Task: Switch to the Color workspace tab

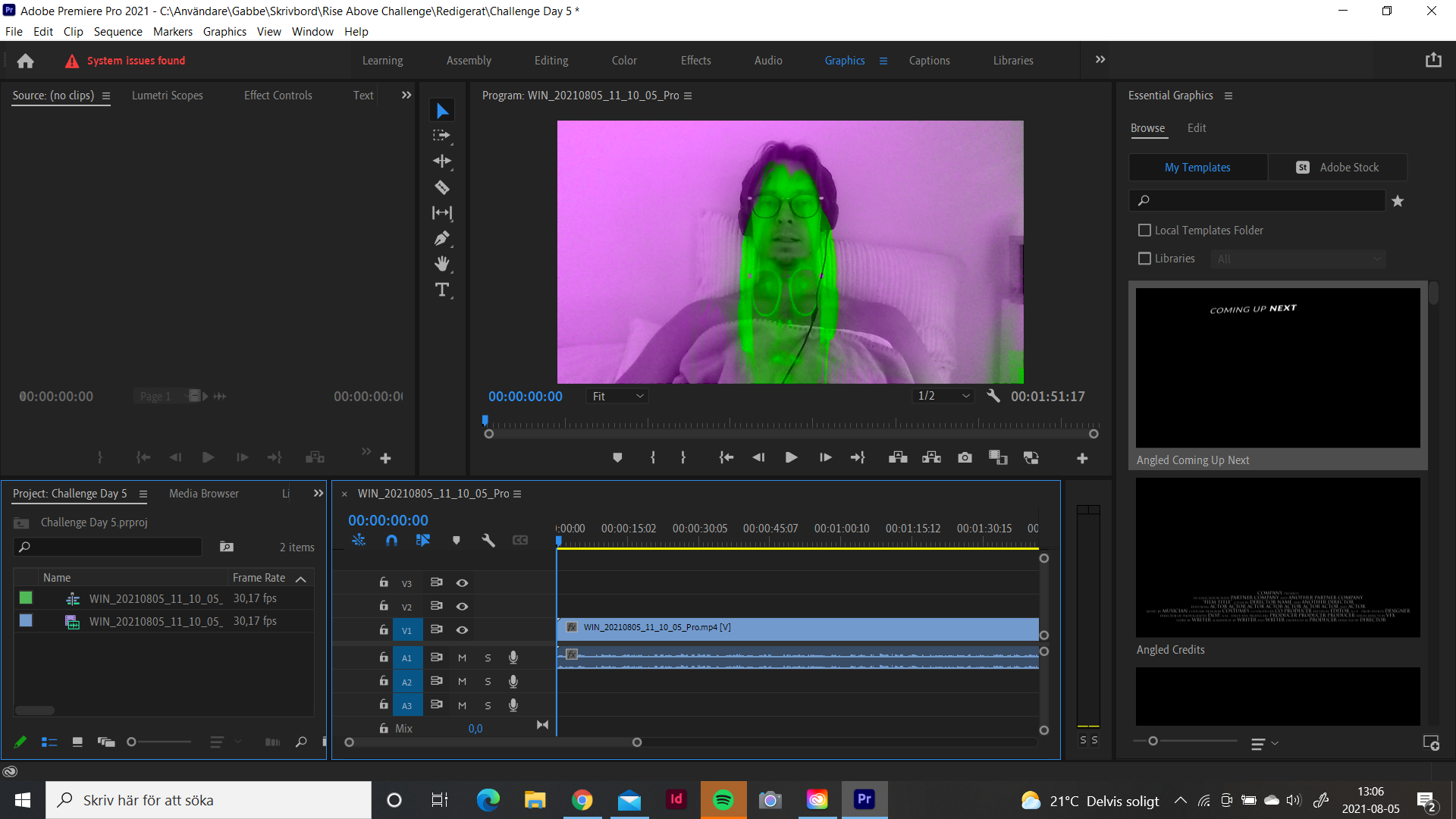Action: point(623,60)
